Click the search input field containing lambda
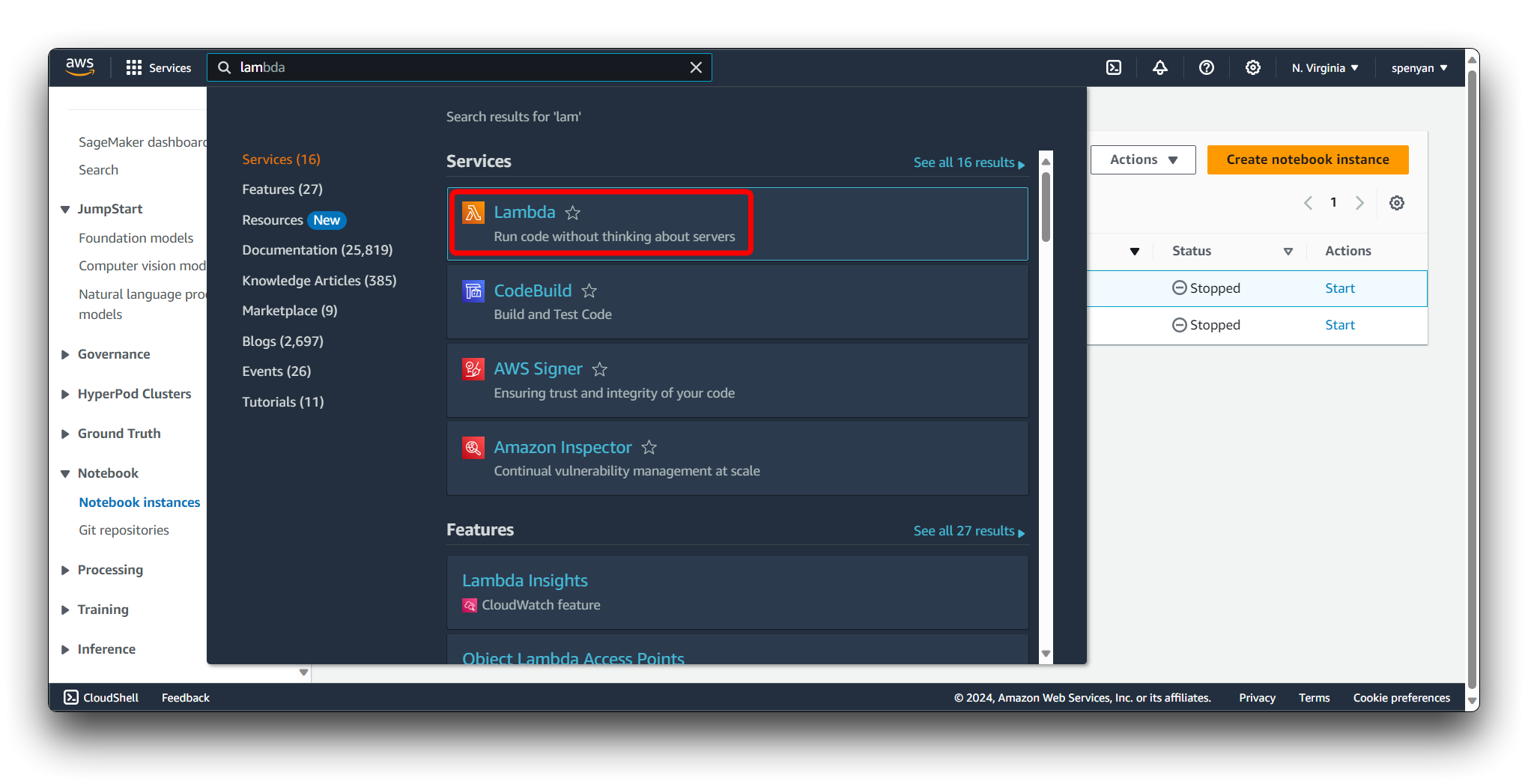Screen dimensions: 1528x784 pyautogui.click(x=459, y=67)
